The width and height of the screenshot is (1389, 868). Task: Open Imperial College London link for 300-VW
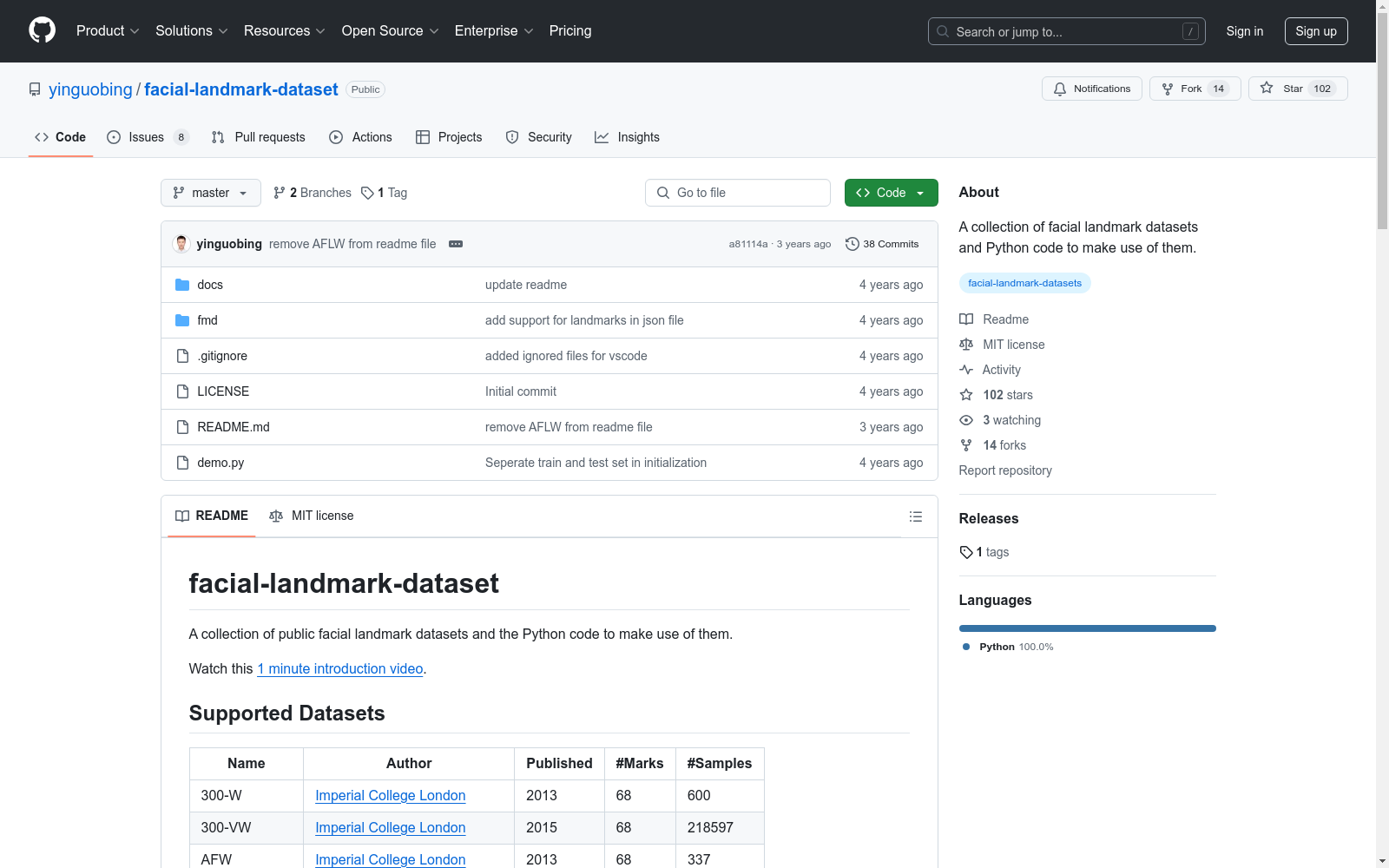pos(391,827)
